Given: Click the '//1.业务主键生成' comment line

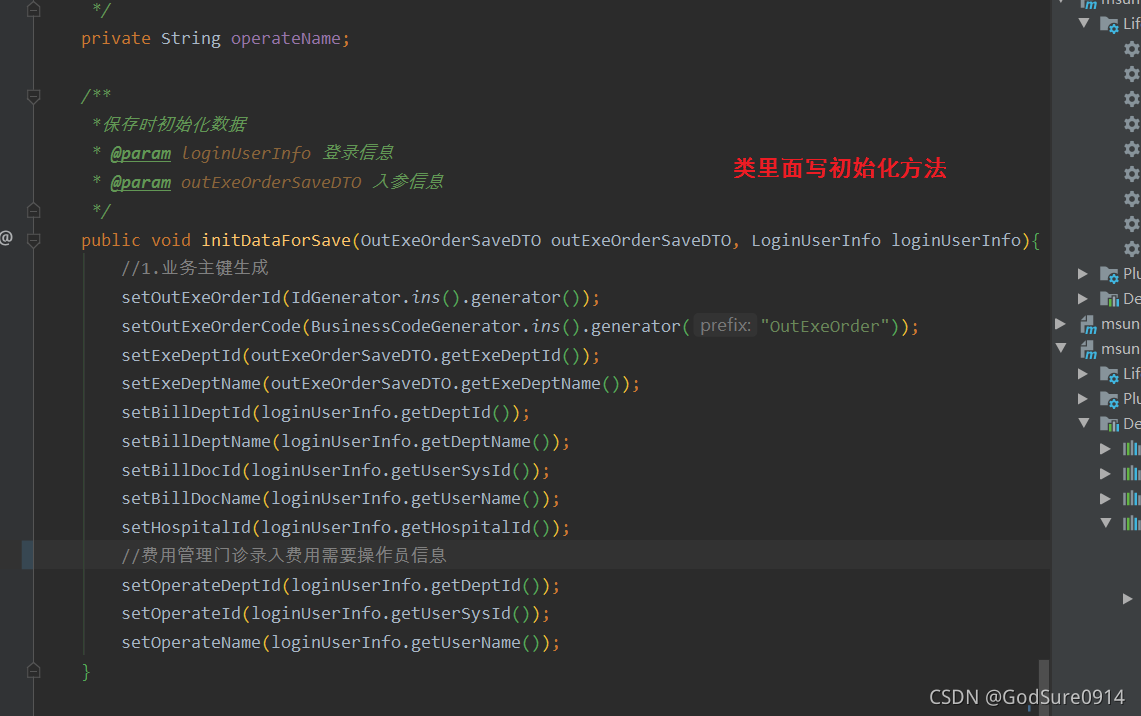Looking at the screenshot, I should pos(195,268).
